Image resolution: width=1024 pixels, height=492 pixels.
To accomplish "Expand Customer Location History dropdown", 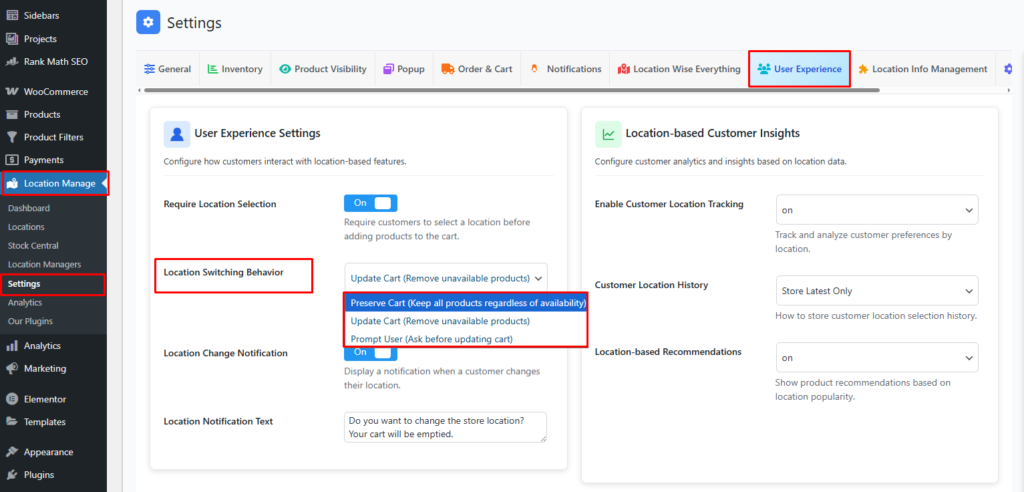I will [877, 291].
